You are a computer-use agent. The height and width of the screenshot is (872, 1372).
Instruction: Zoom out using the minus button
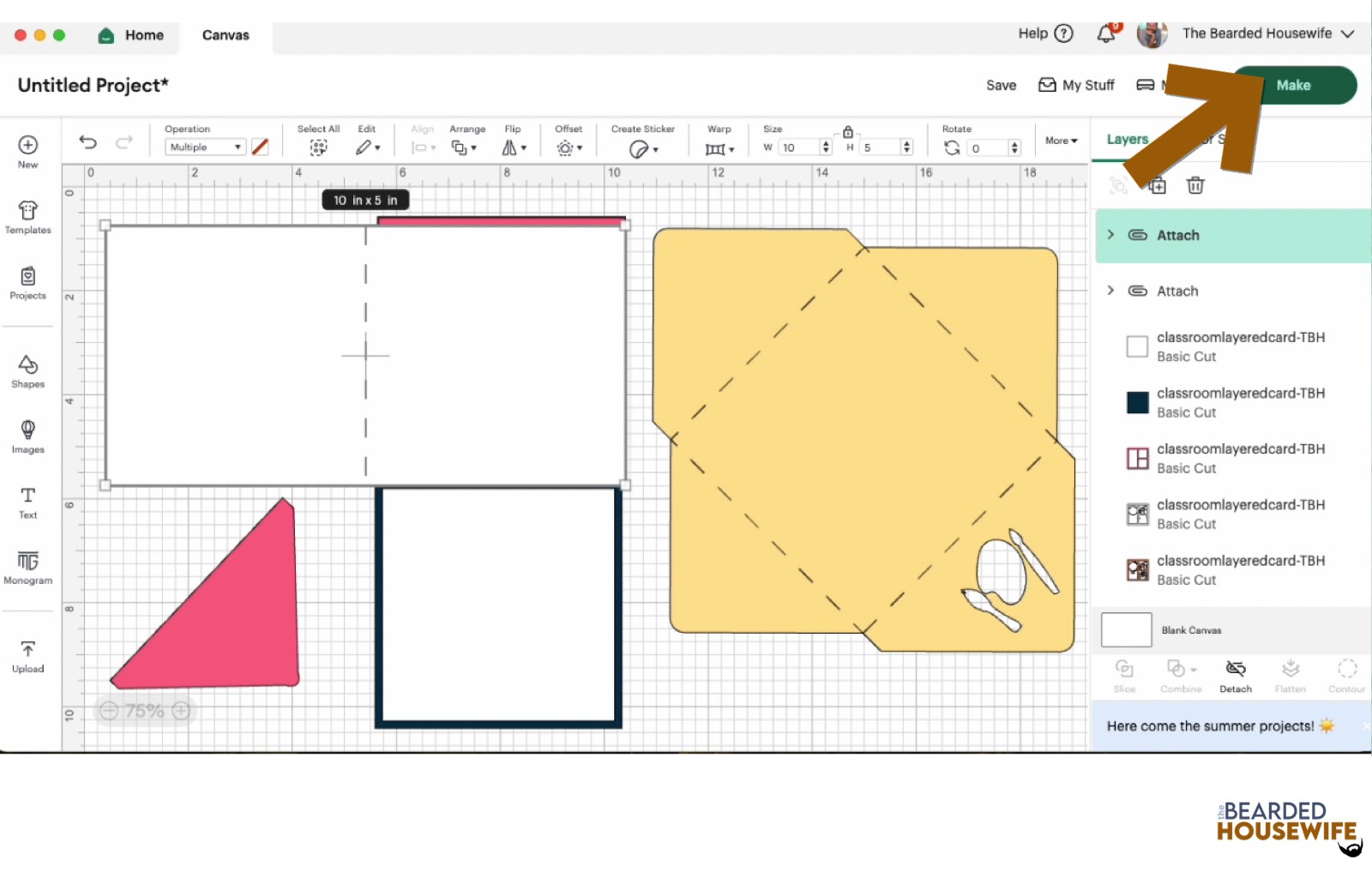109,711
